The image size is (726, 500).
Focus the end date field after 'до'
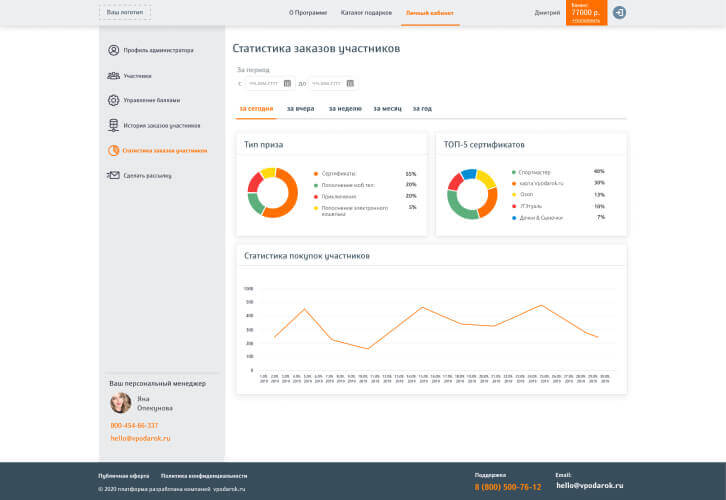(x=332, y=83)
